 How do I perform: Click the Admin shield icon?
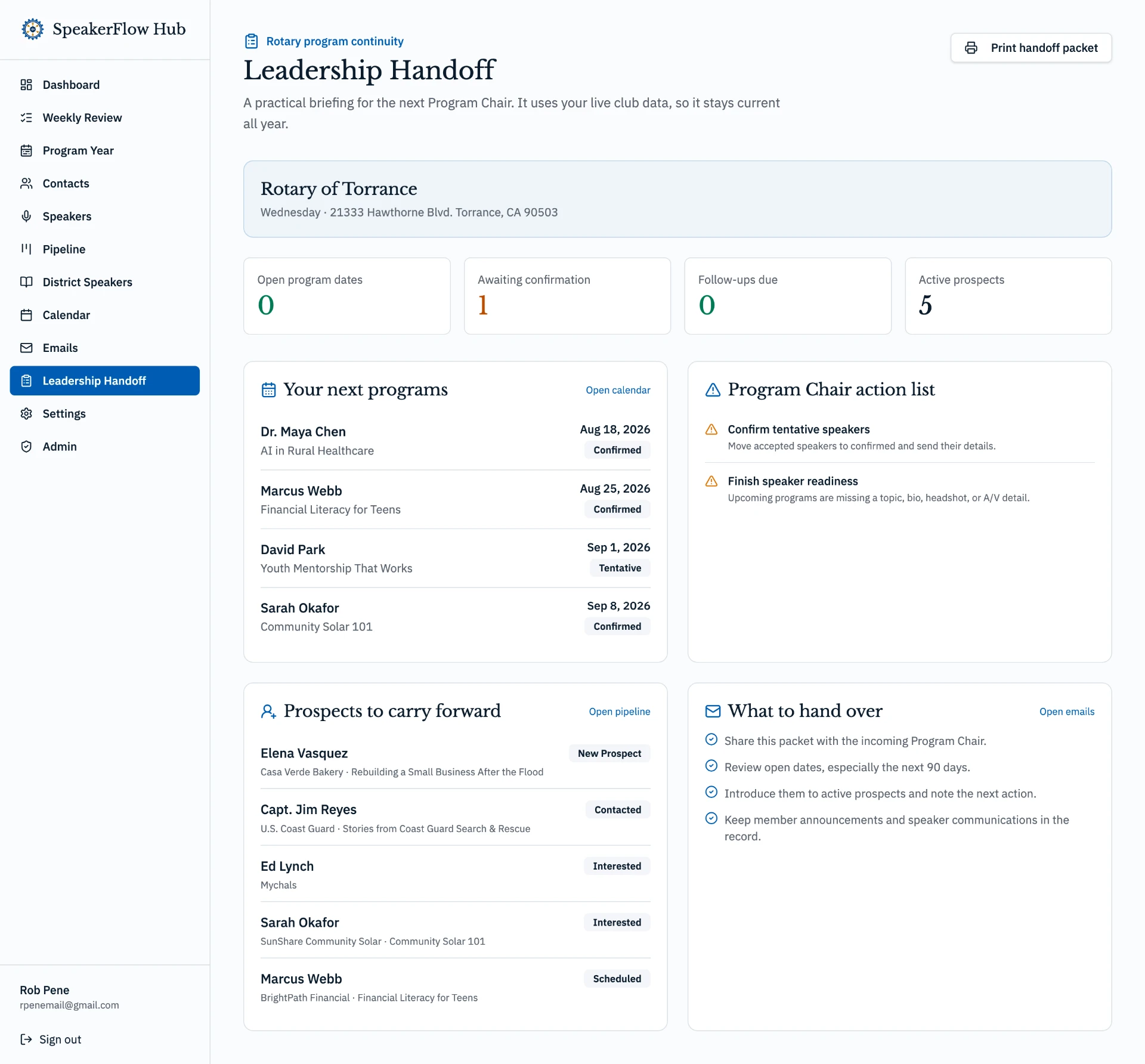pos(26,446)
